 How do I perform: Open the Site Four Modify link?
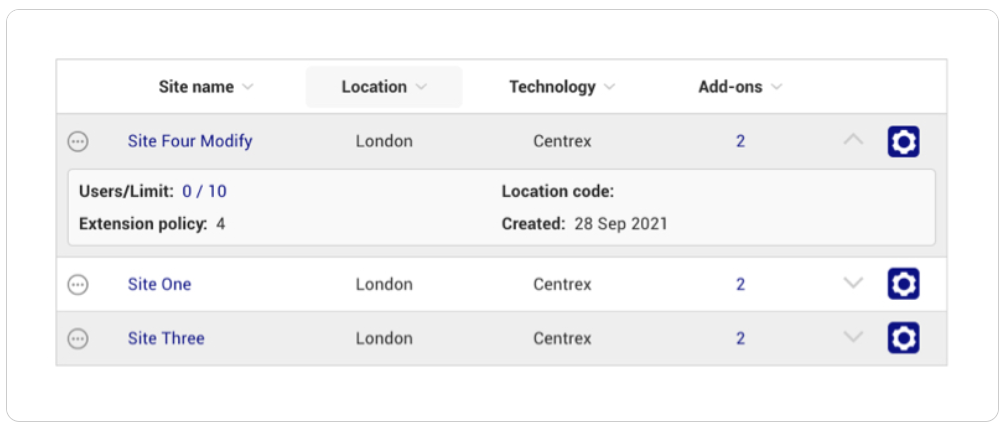tap(190, 141)
